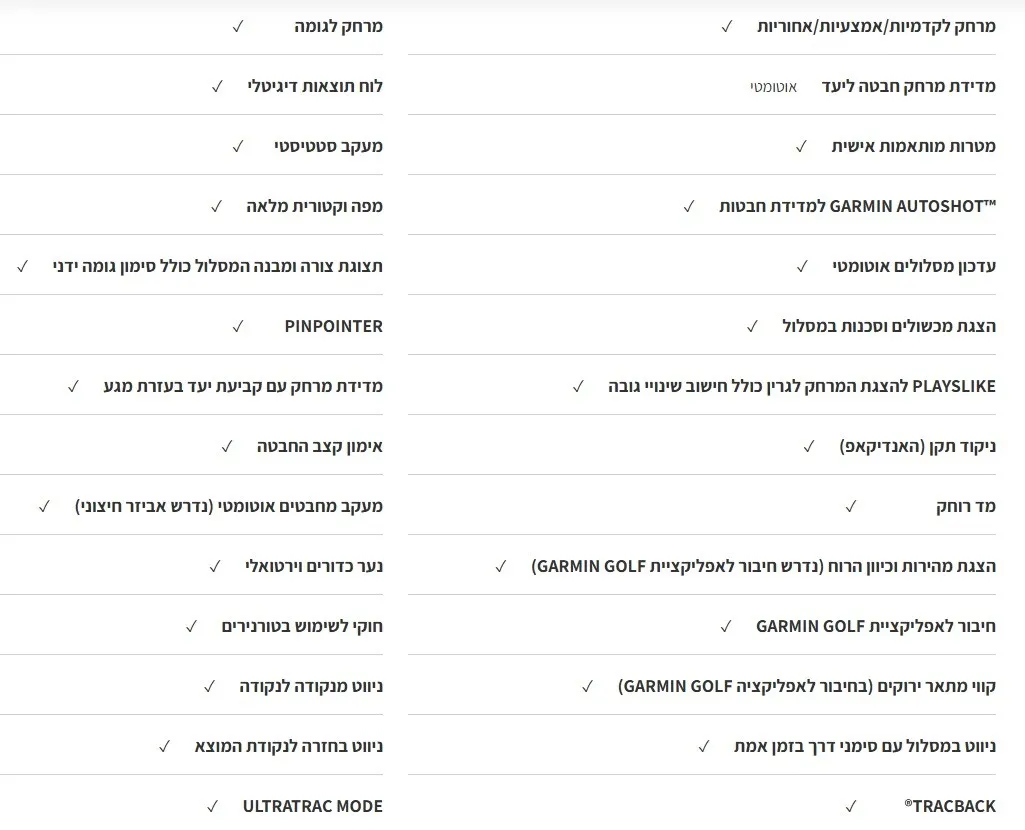This screenshot has width=1025, height=830.
Task: Click the checkmark beside חוקי לשימוש בטורנירים
Action: (x=191, y=626)
